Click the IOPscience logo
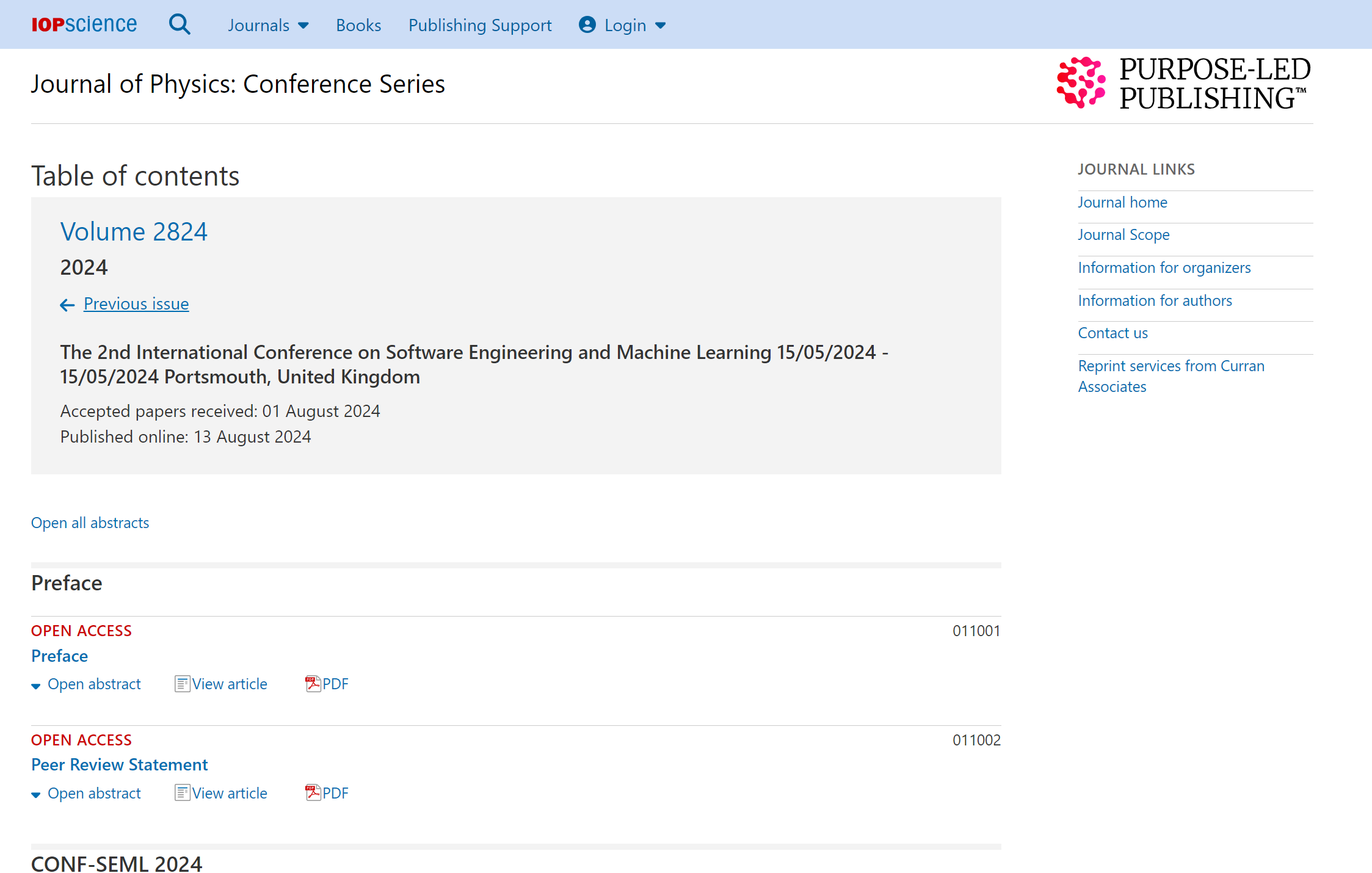The height and width of the screenshot is (873, 1372). click(x=84, y=24)
